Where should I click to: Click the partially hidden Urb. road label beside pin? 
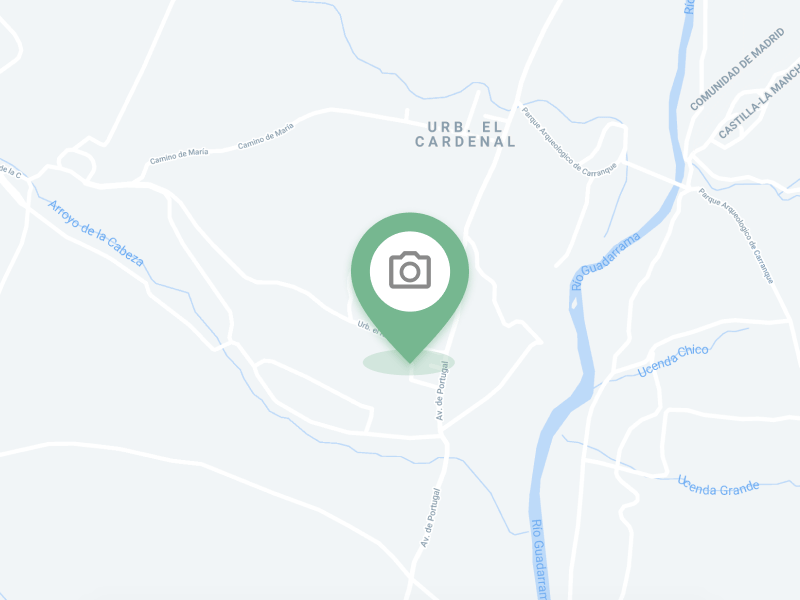[x=369, y=328]
